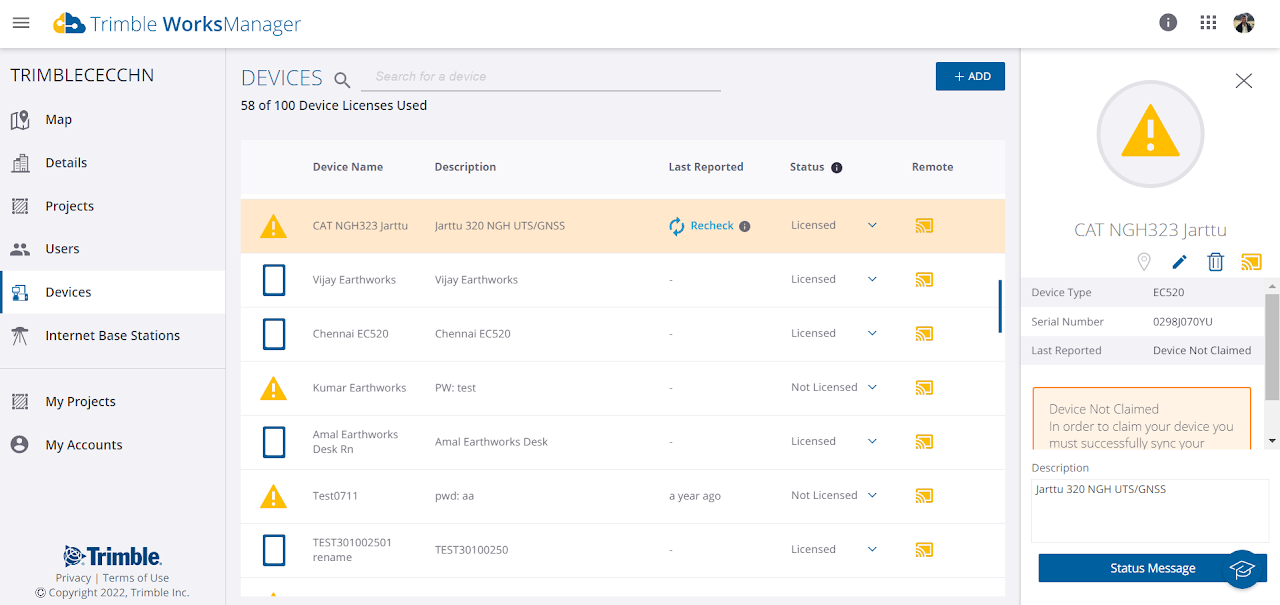The width and height of the screenshot is (1280, 605).
Task: Click the device list scrollbar thumb
Action: 1000,306
